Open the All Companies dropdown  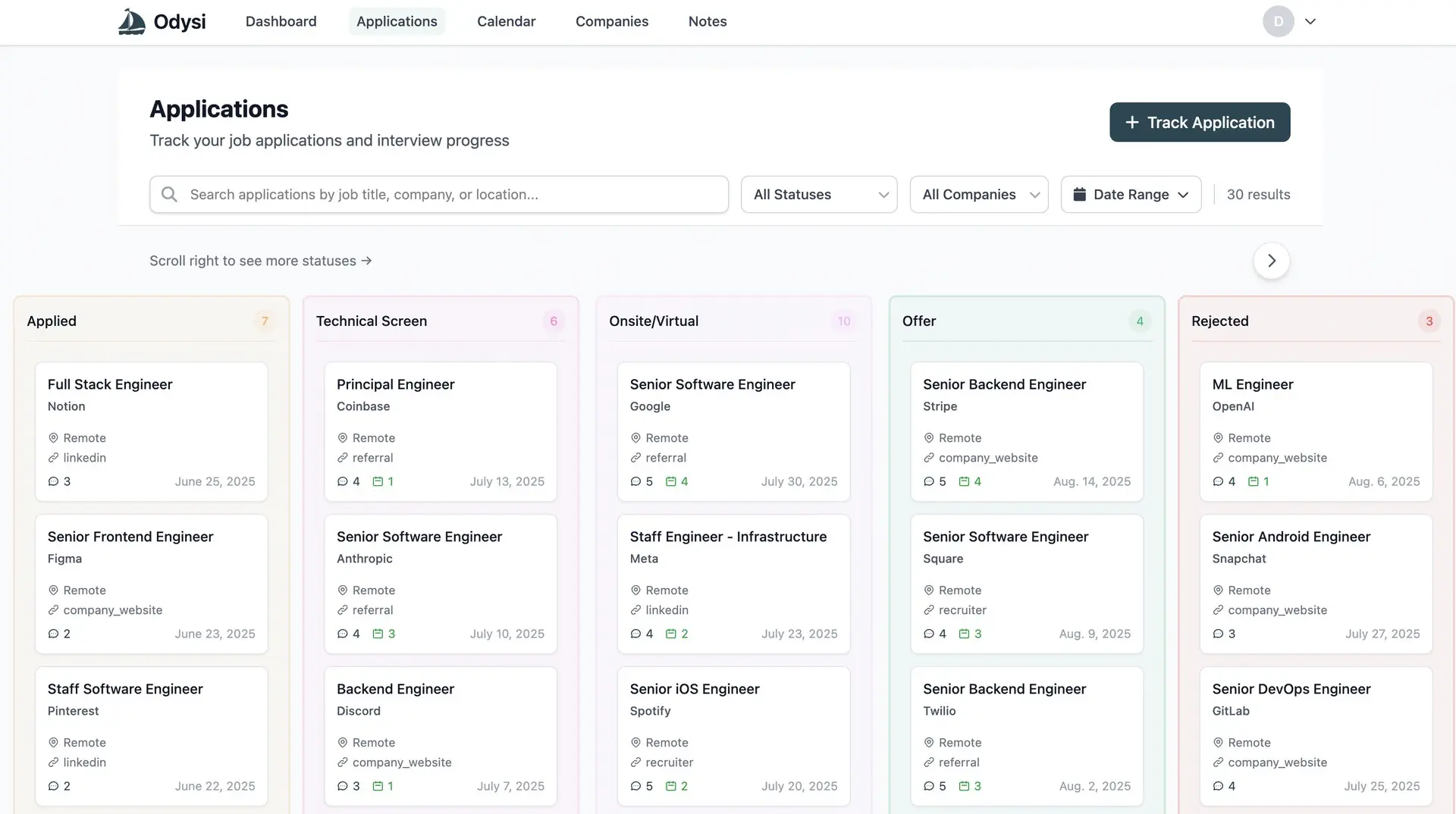[x=979, y=194]
